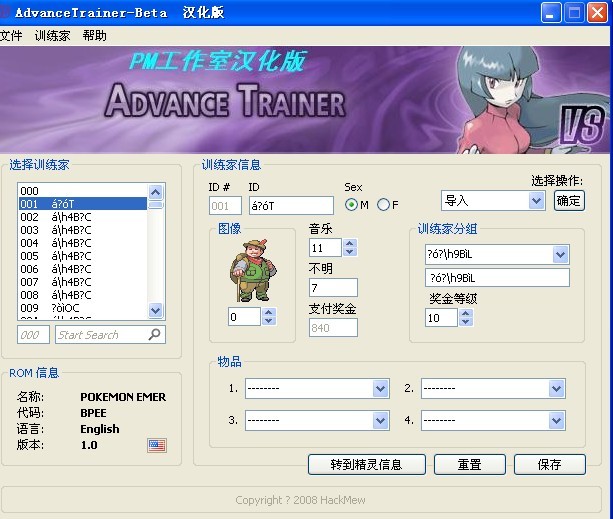Open item slot 3 dropdown

(x=380, y=421)
